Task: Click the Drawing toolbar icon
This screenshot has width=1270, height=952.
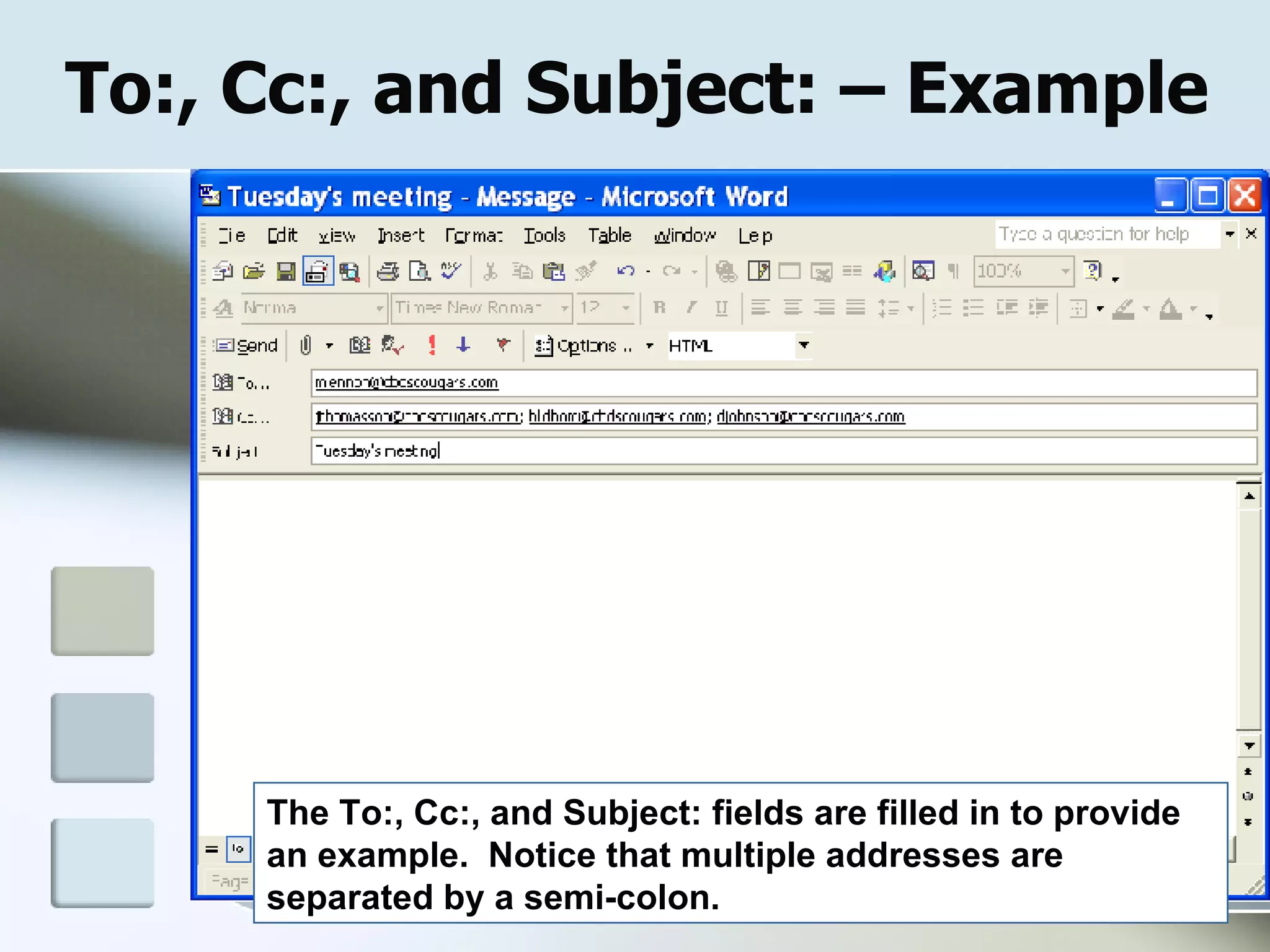Action: (884, 271)
